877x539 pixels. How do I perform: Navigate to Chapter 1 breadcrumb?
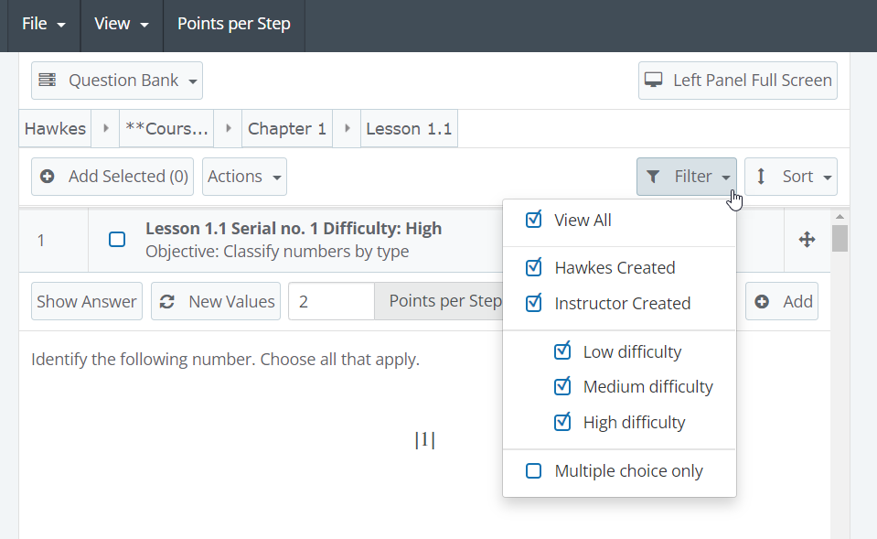point(287,129)
